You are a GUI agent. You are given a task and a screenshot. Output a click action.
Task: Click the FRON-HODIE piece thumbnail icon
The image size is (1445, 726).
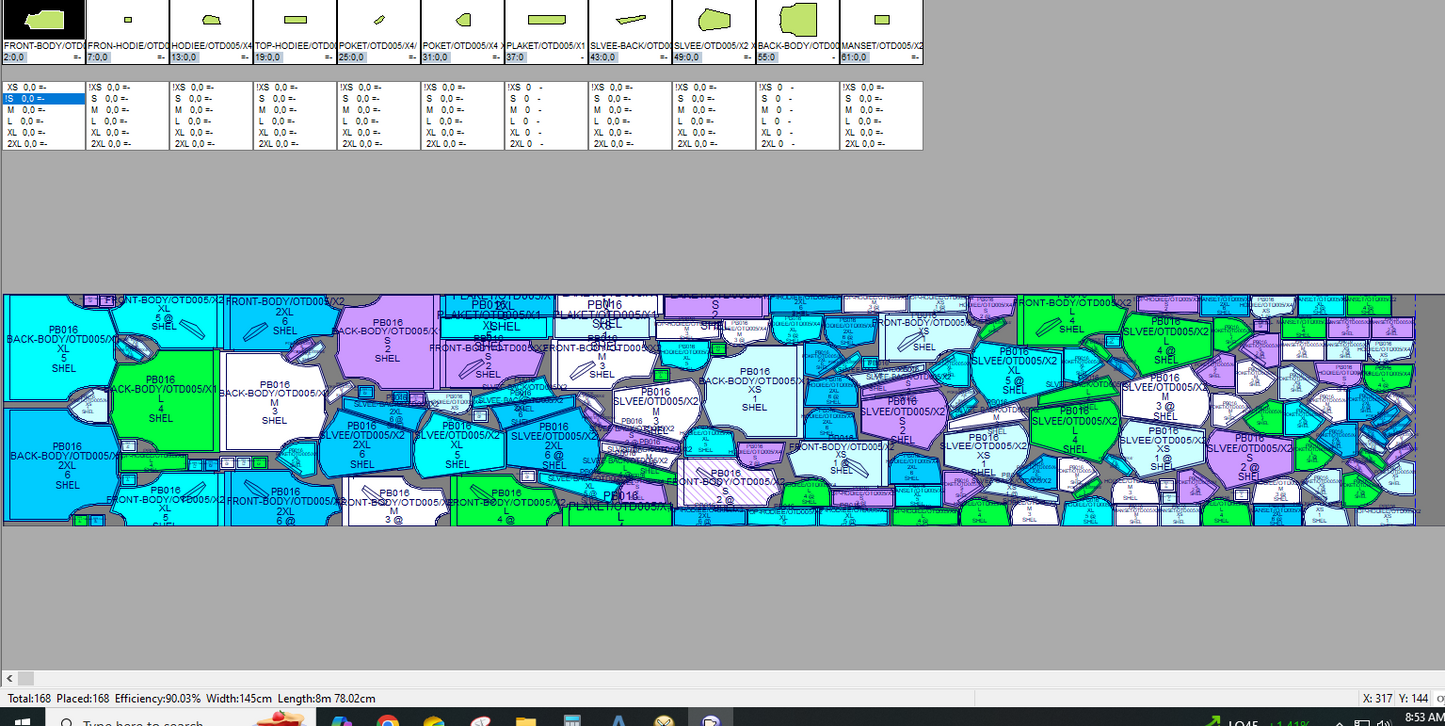pos(127,20)
